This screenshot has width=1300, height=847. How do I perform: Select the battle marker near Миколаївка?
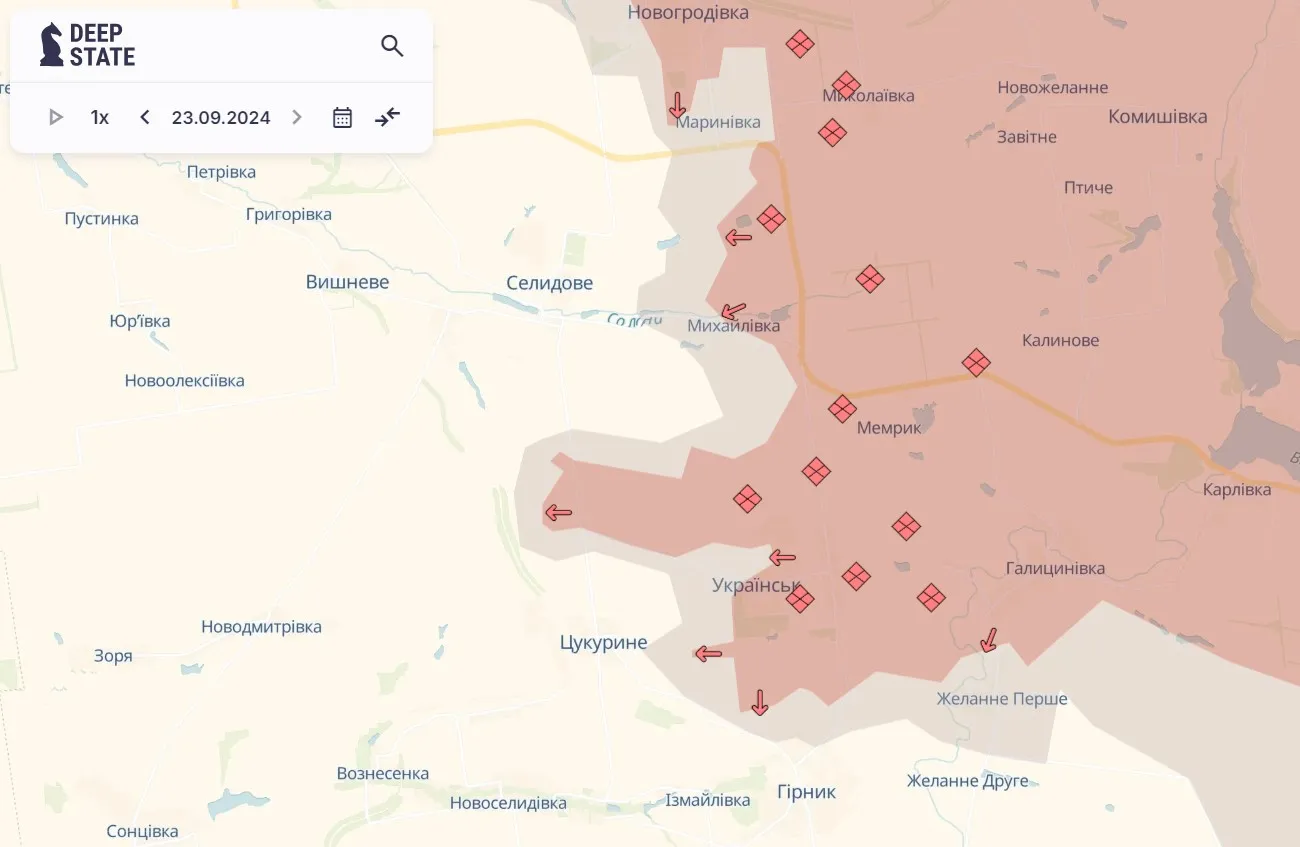(845, 86)
